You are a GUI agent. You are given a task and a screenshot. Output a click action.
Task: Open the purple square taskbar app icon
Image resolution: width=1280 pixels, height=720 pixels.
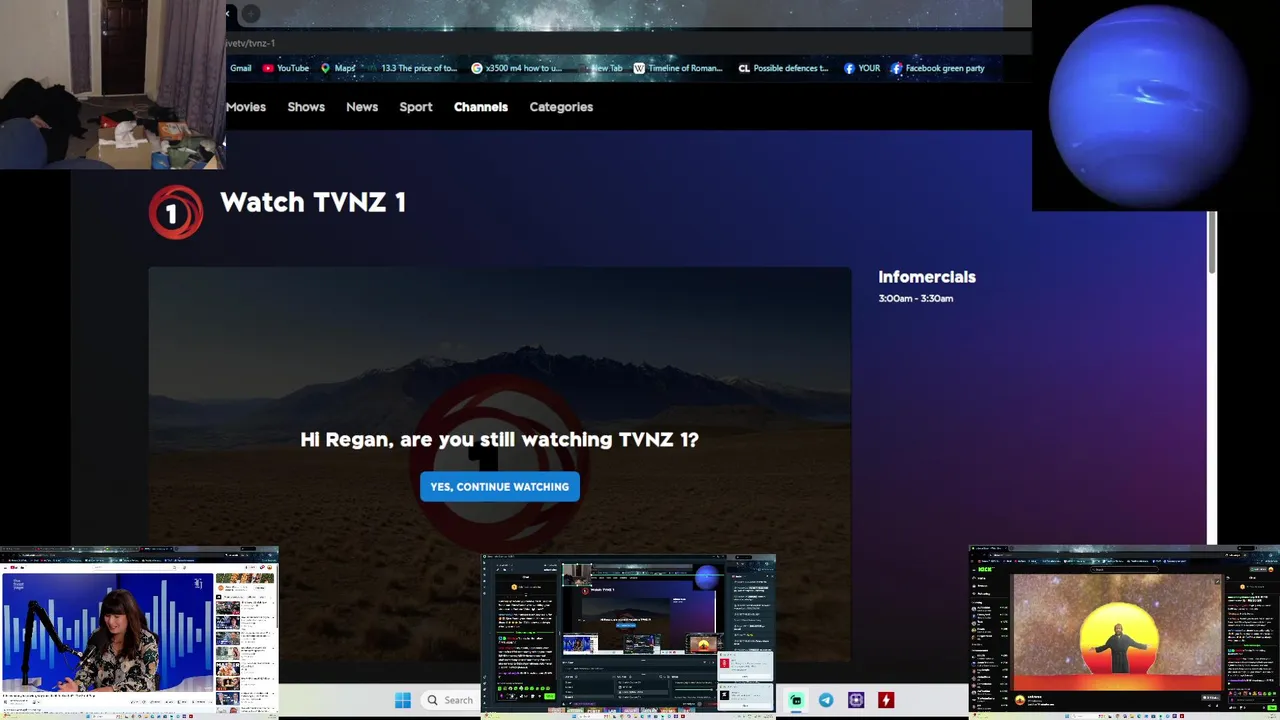[x=856, y=700]
